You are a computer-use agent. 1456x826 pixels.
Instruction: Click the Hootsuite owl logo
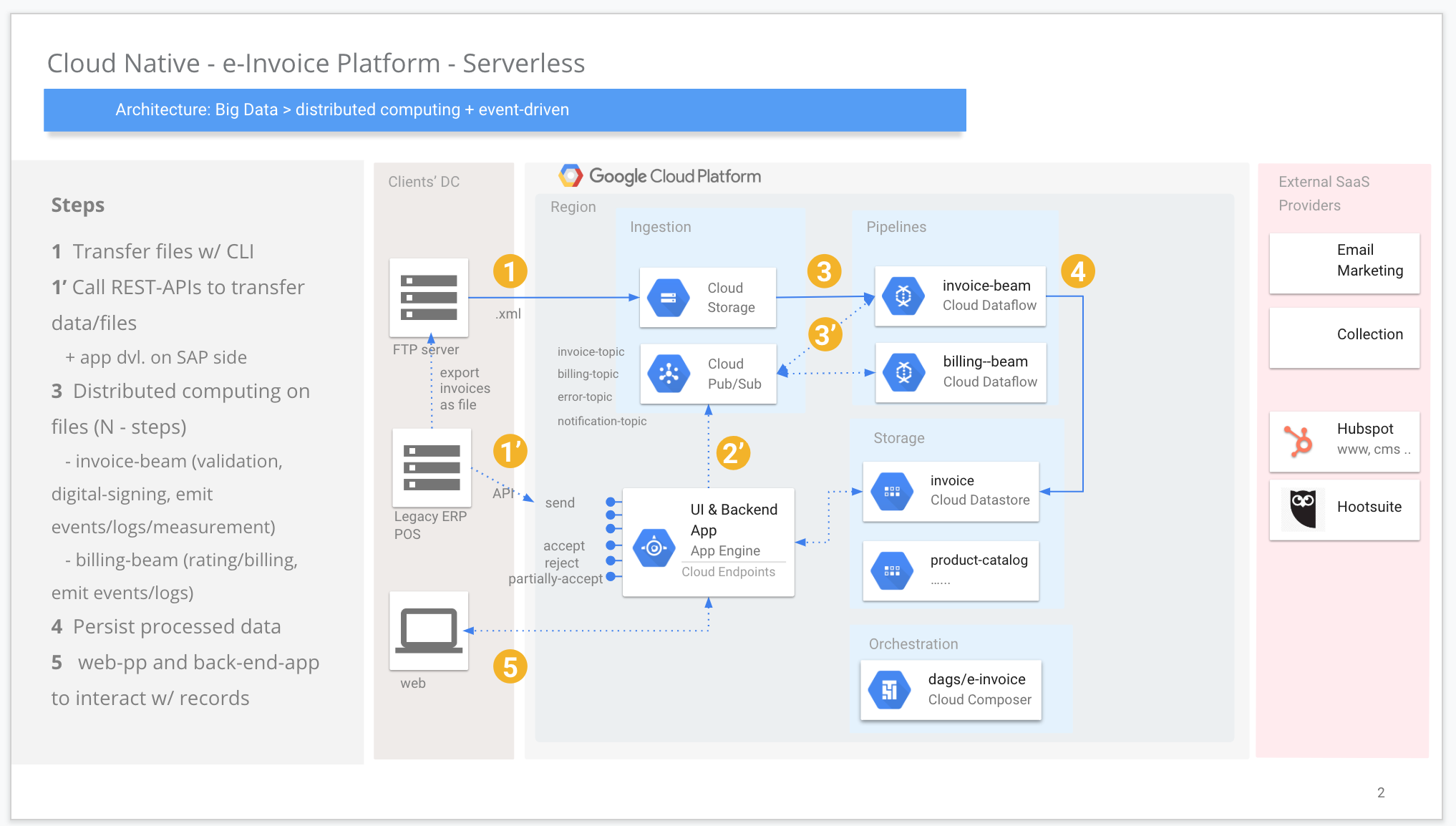[1303, 508]
